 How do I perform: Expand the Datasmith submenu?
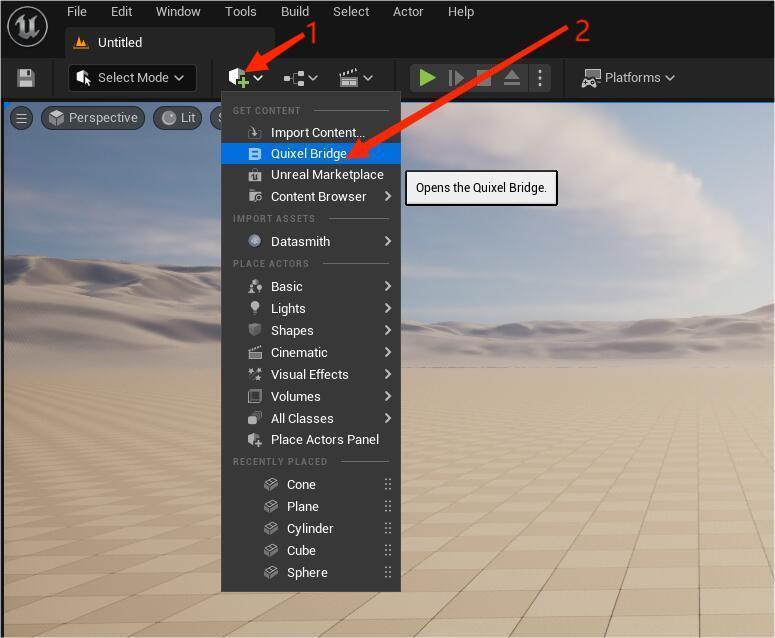point(311,241)
